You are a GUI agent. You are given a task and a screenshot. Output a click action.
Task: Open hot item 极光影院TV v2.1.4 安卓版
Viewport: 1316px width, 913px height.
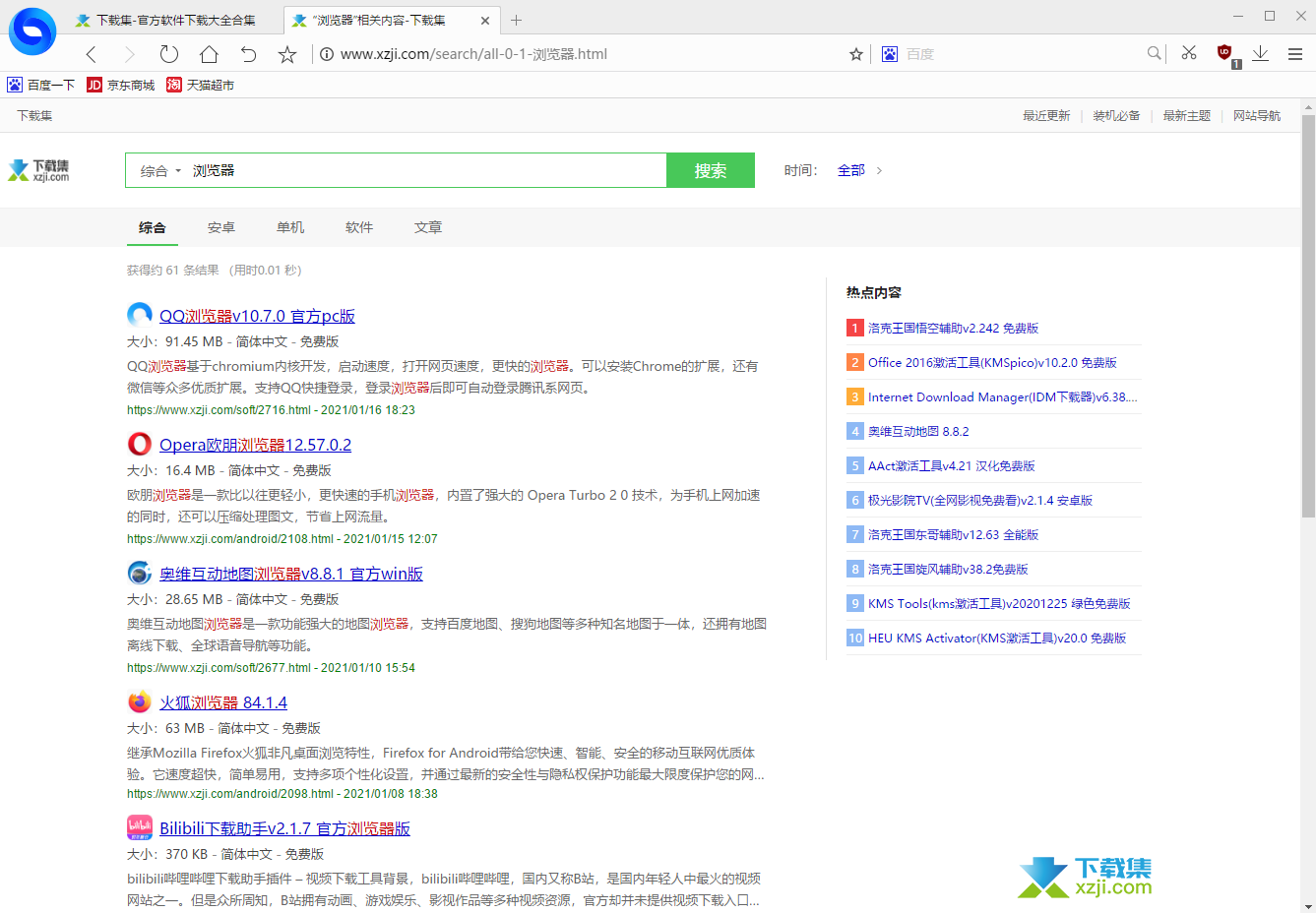tap(980, 500)
